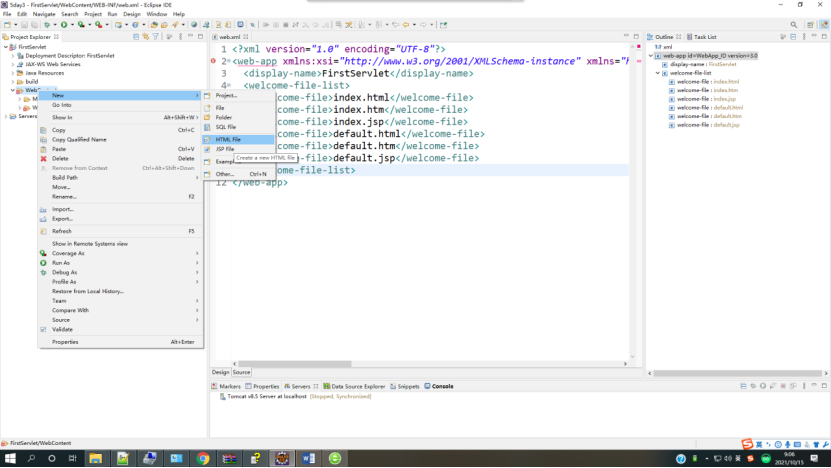Click the green Run toolbar icon
Image resolution: width=831 pixels, height=468 pixels.
pyautogui.click(x=64, y=25)
